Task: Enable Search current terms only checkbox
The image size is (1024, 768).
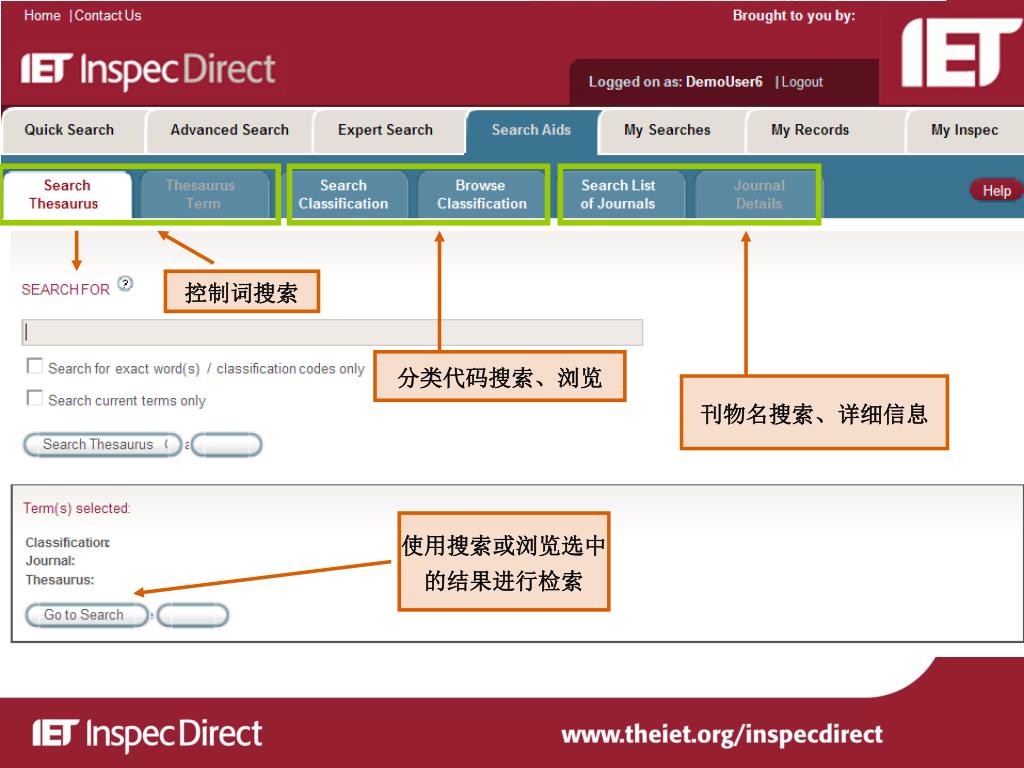Action: click(x=35, y=398)
